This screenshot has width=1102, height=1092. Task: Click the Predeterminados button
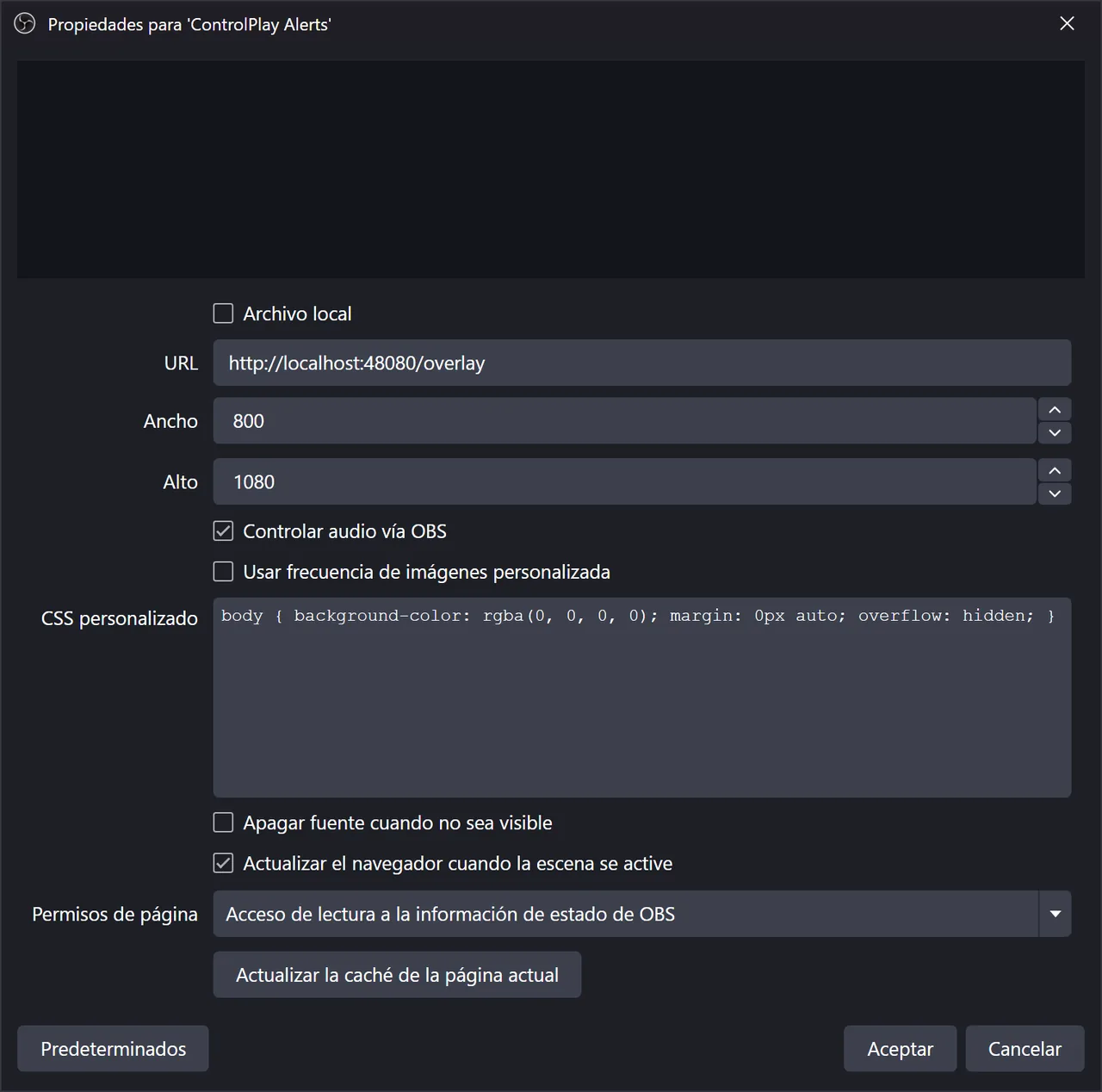click(x=113, y=1049)
